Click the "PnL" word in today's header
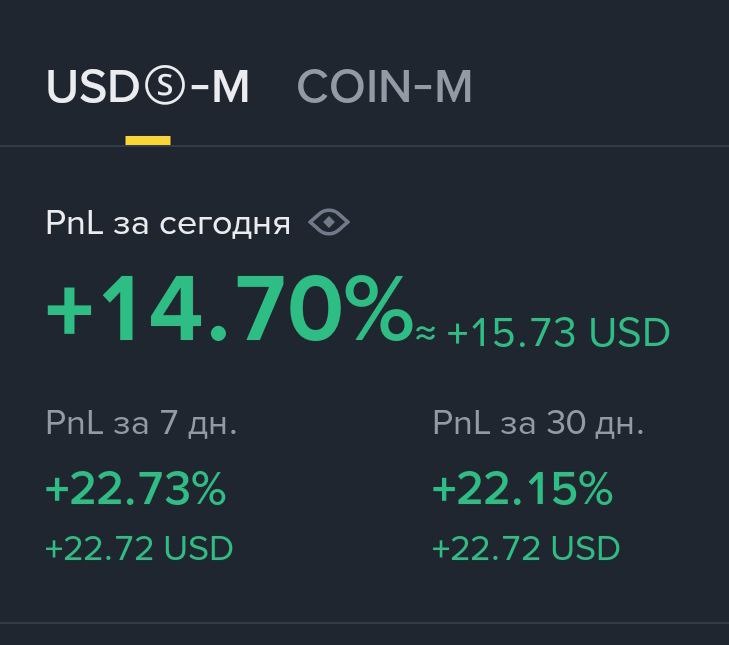 tap(75, 223)
